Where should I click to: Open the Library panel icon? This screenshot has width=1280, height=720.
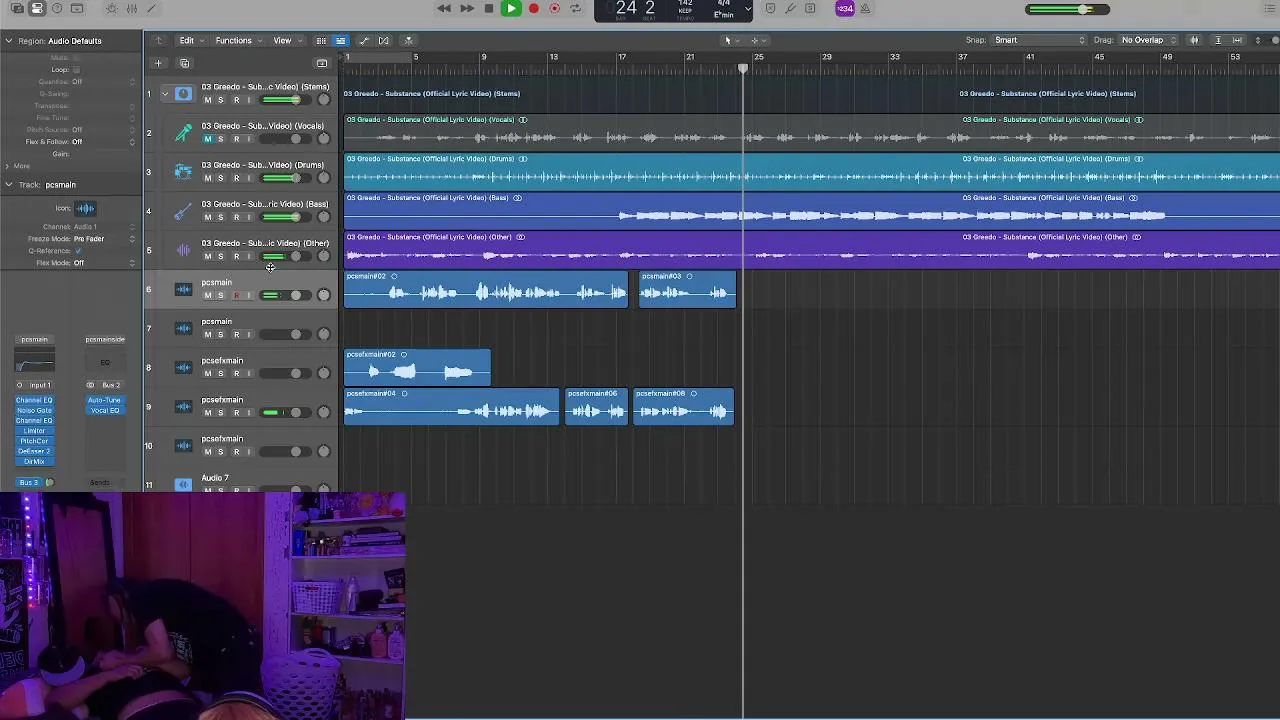[x=17, y=9]
